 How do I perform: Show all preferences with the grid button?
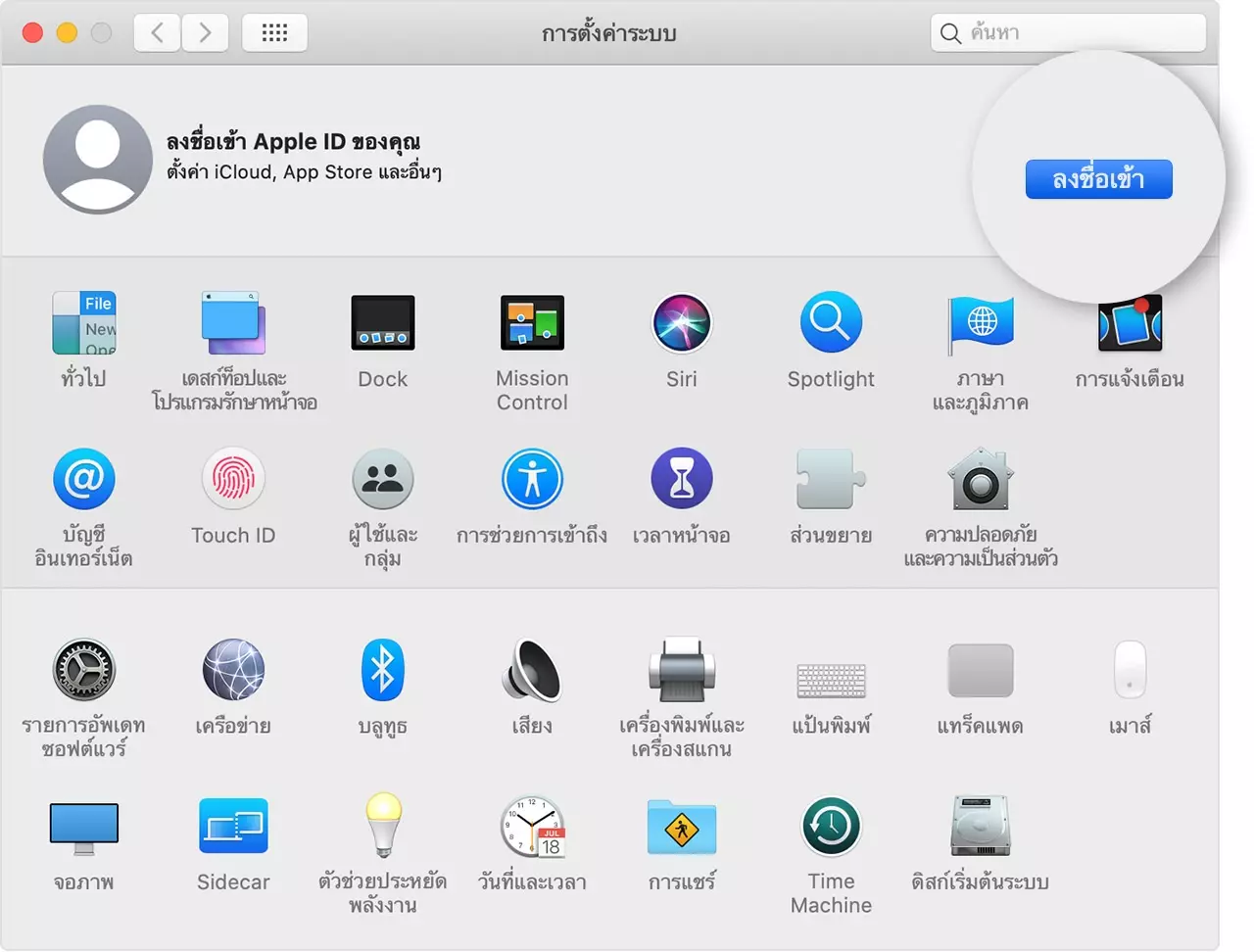pos(274,32)
